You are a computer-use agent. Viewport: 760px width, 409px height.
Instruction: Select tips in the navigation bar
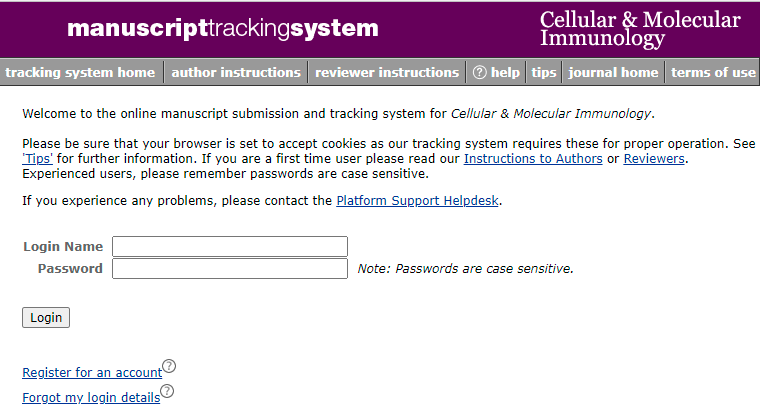544,72
